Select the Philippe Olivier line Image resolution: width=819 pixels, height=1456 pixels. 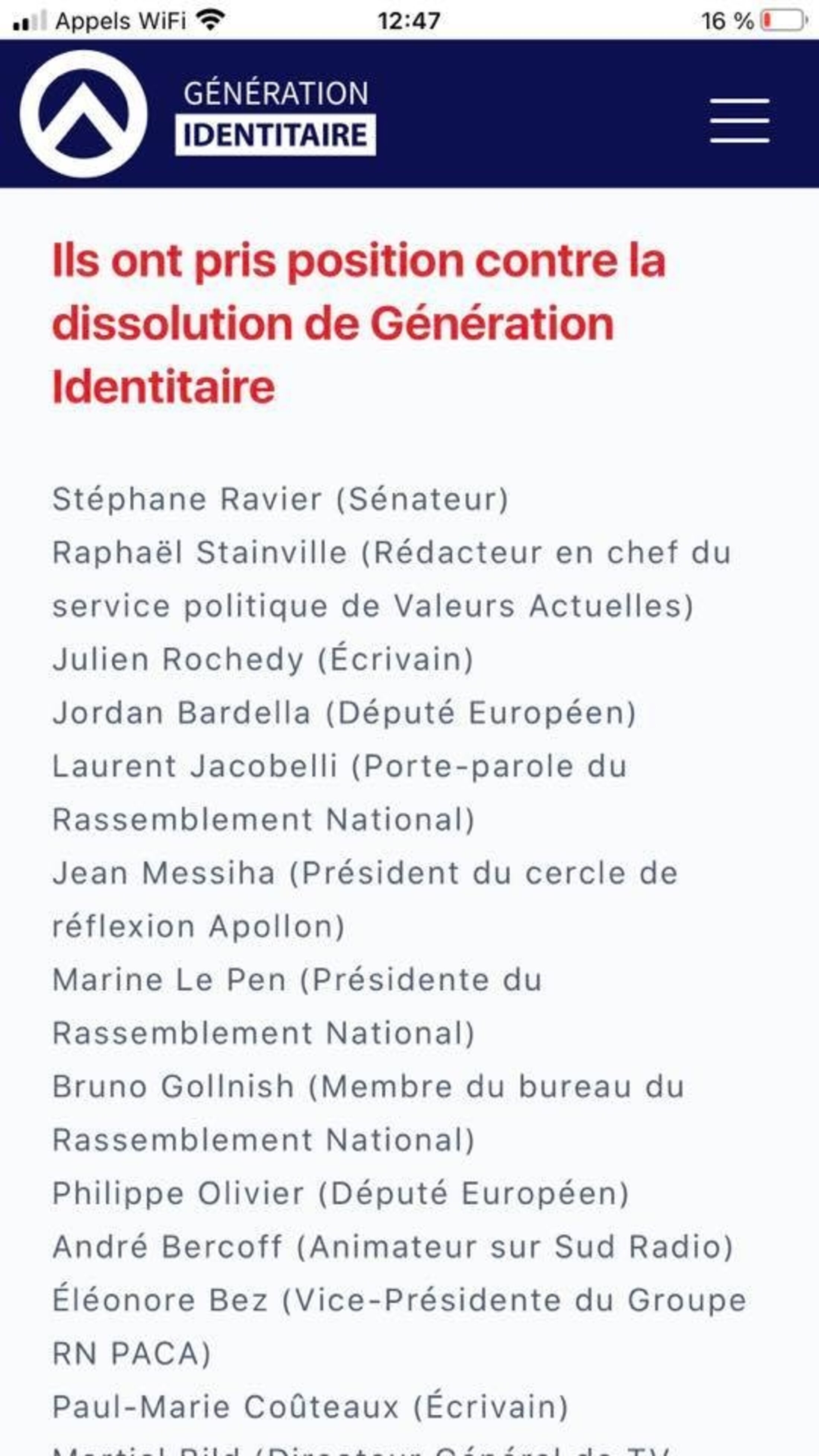click(x=340, y=1193)
